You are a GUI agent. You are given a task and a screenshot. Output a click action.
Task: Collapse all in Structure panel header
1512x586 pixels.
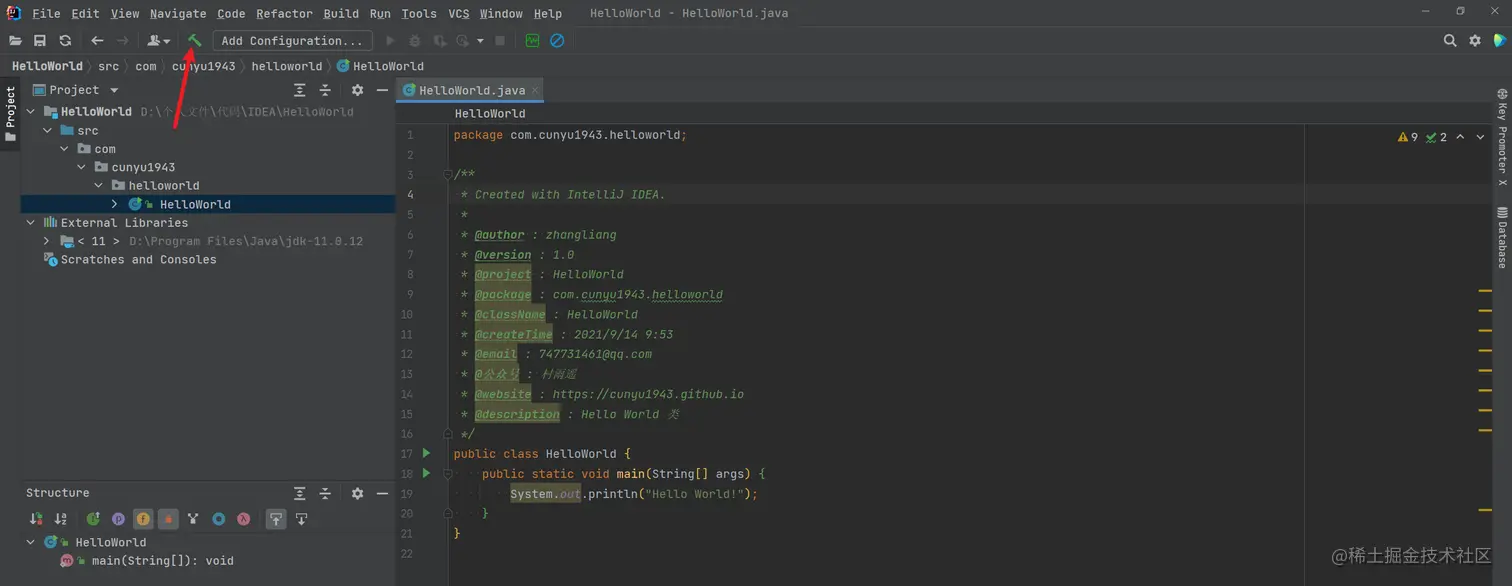[x=325, y=494]
